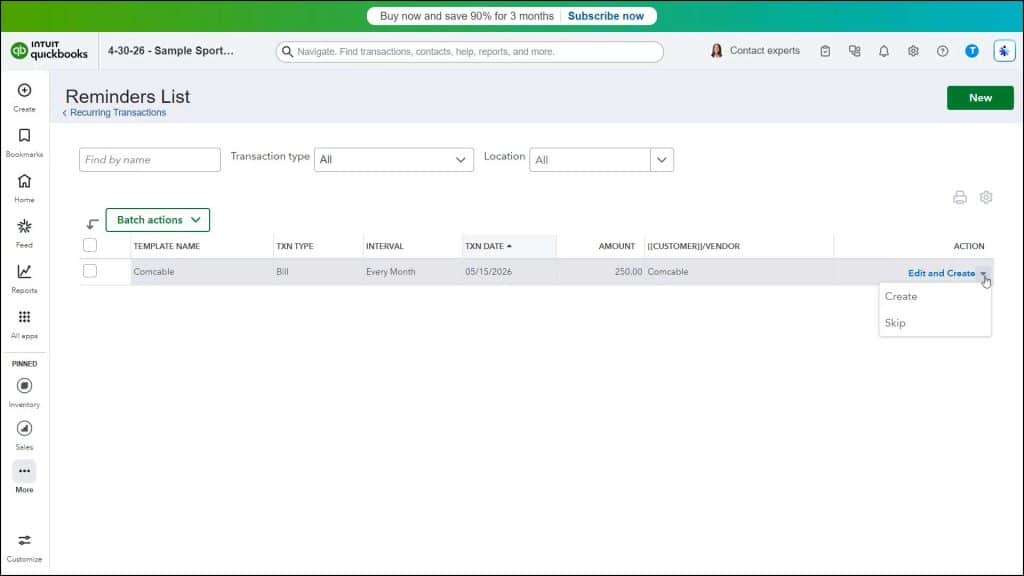Click Subscribe now link
Screen dimensions: 1024x576
(x=605, y=16)
